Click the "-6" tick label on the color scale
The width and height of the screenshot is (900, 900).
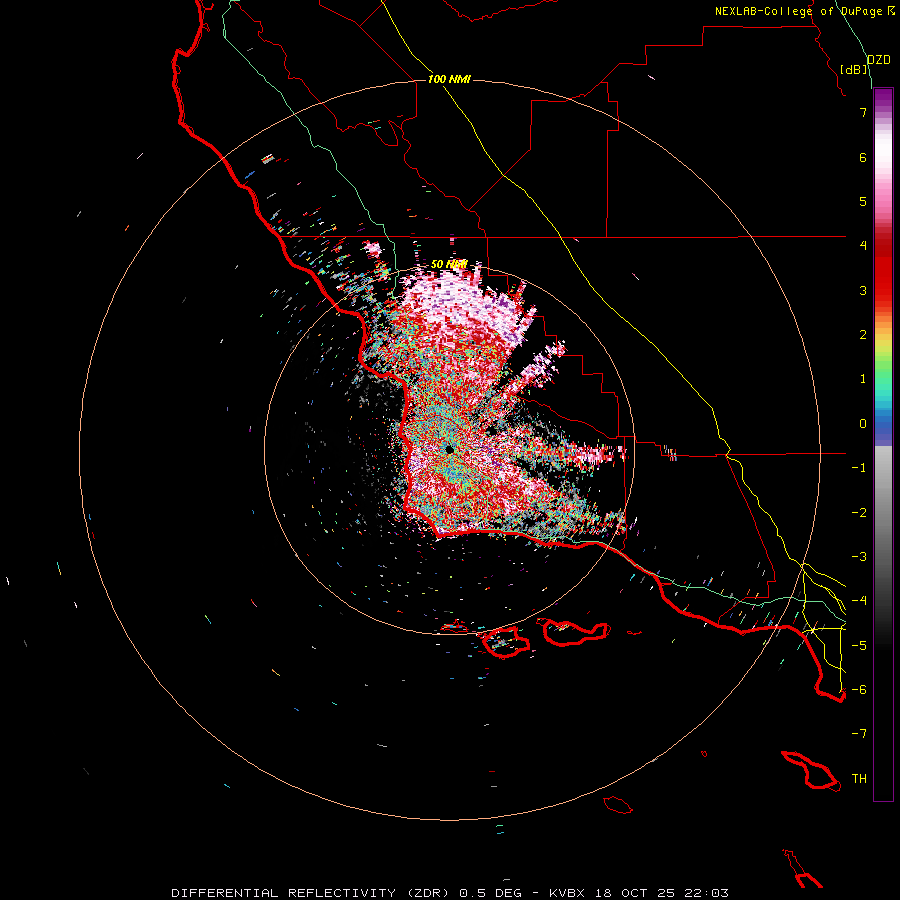(859, 690)
